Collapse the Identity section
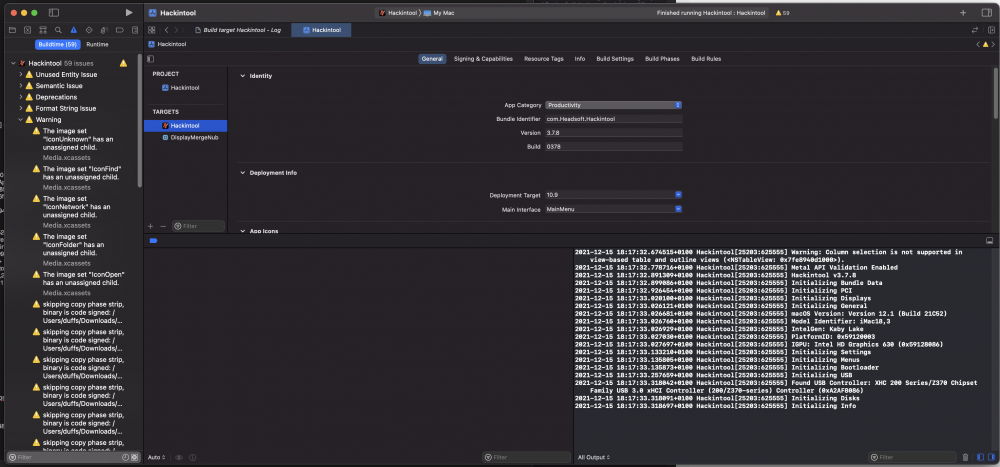This screenshot has width=1000, height=467. [x=242, y=76]
